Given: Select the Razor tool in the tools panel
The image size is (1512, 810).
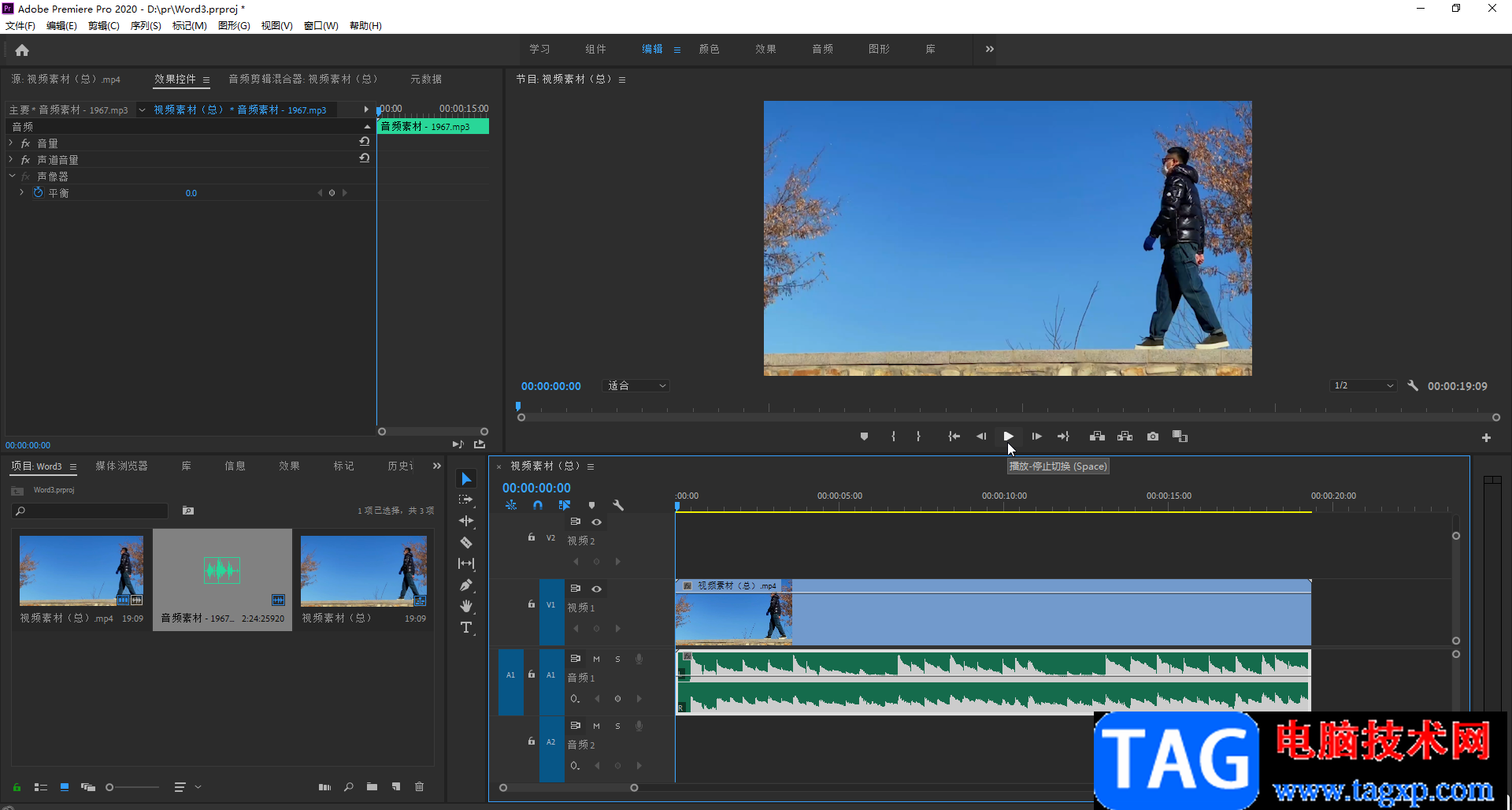Looking at the screenshot, I should (466, 542).
